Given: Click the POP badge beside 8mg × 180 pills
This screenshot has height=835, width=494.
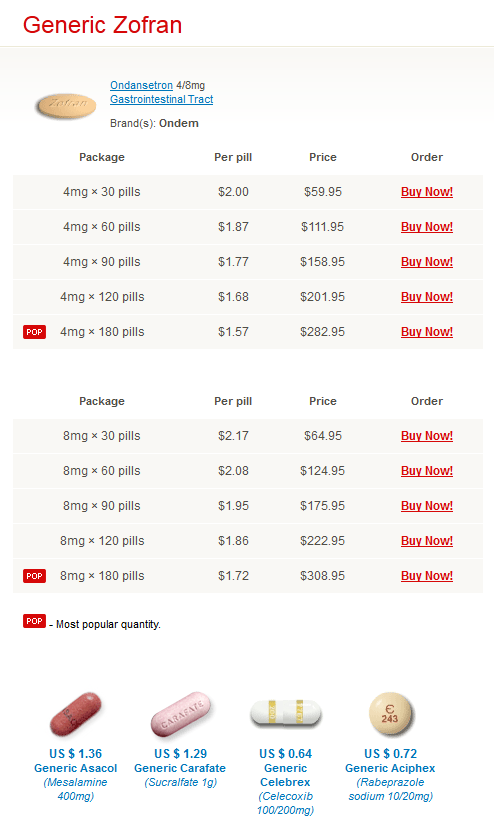Looking at the screenshot, I should pos(35,576).
